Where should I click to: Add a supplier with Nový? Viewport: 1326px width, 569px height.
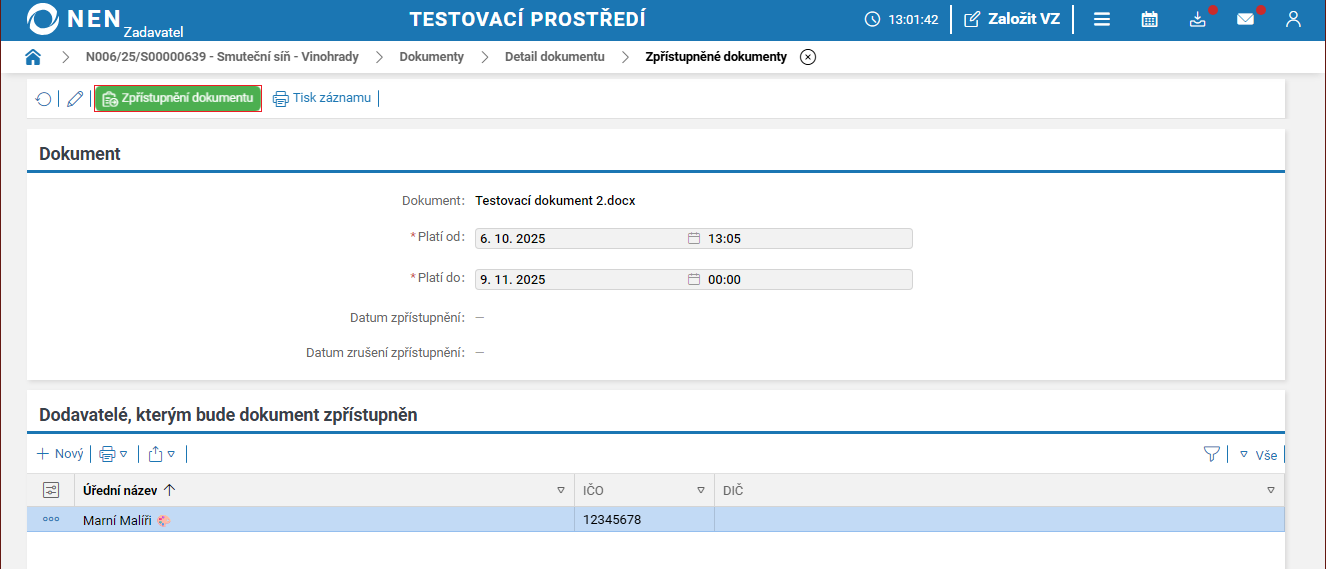60,454
